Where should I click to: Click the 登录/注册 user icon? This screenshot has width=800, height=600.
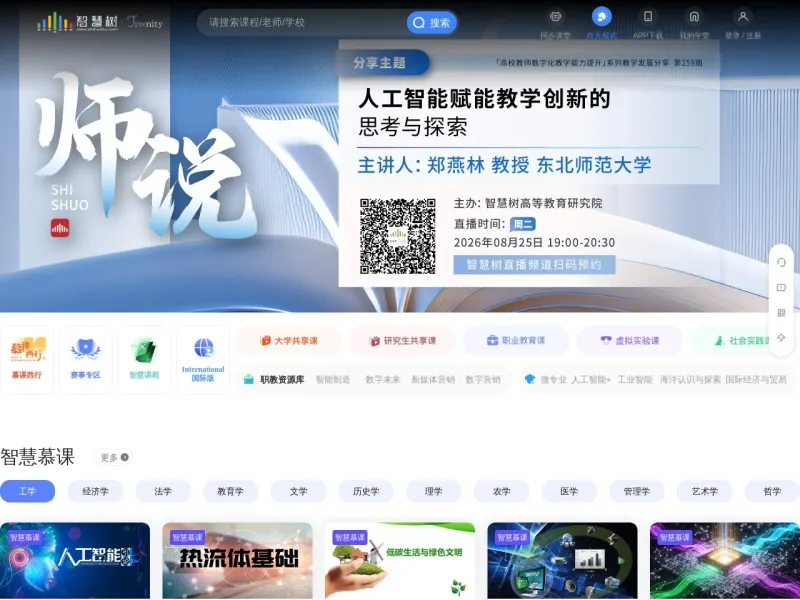[743, 17]
